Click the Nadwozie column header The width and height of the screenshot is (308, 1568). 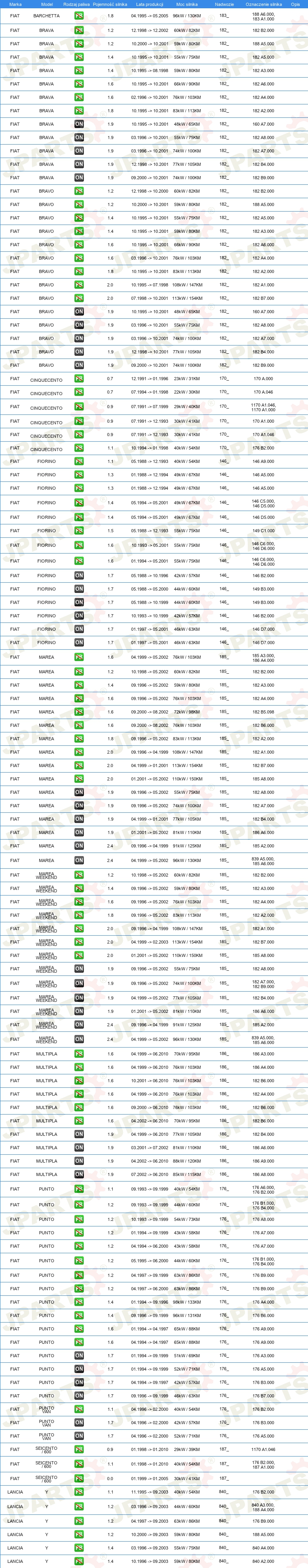coord(224,4)
